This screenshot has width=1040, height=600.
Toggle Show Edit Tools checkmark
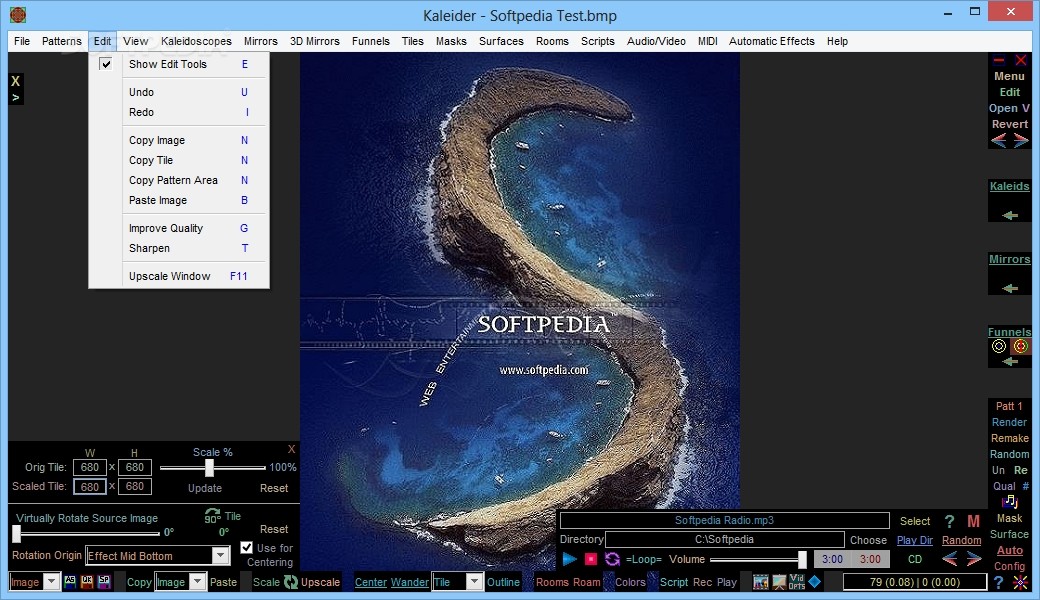point(105,64)
